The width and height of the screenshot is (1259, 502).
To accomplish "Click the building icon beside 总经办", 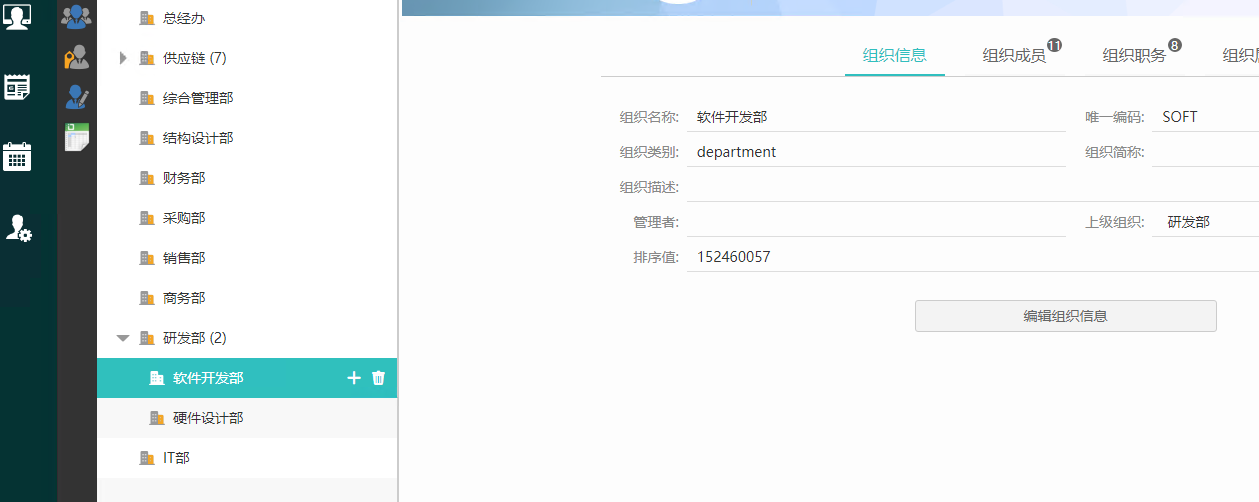I will [147, 18].
